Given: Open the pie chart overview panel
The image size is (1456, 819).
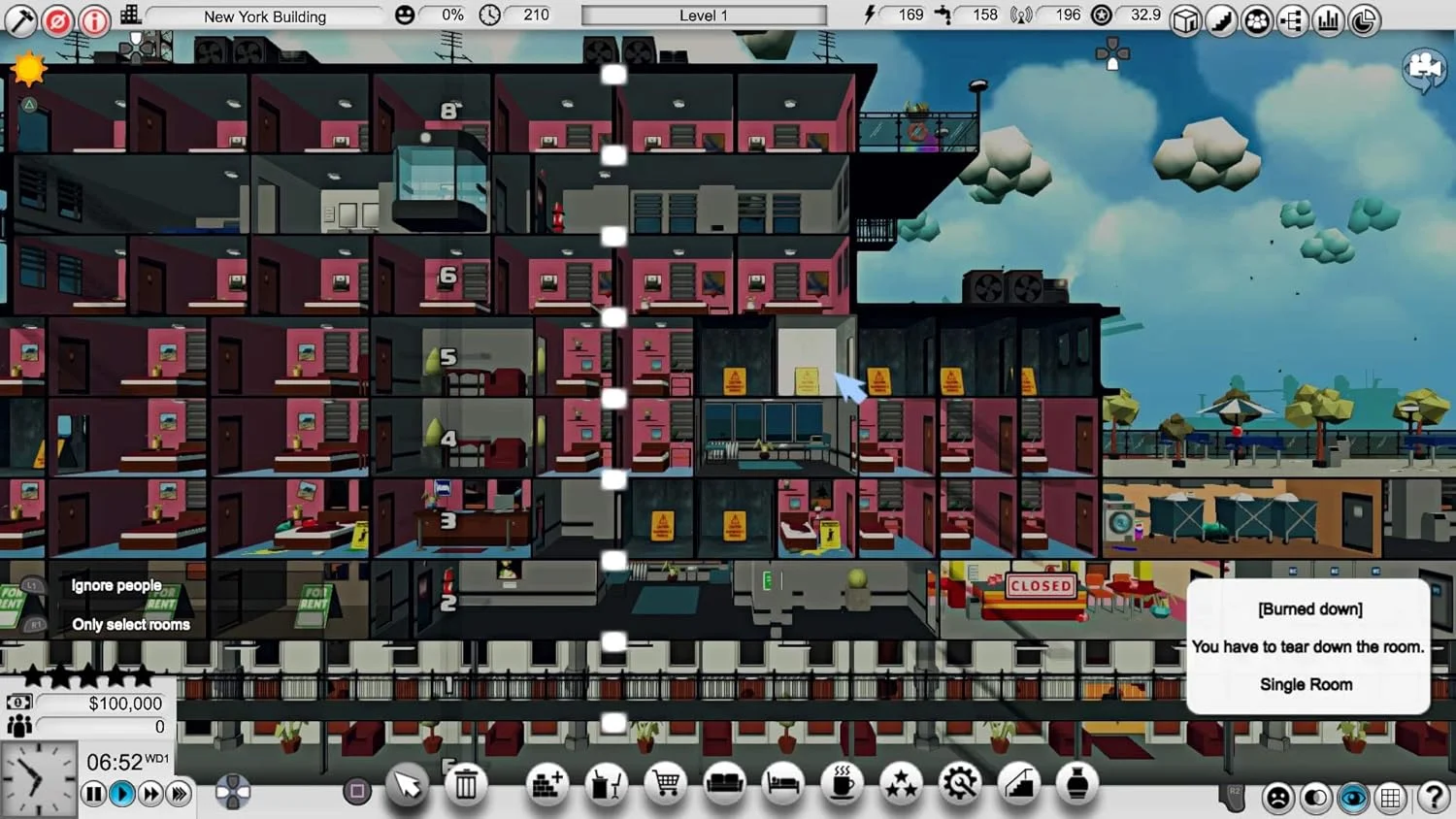Looking at the screenshot, I should [x=1364, y=20].
